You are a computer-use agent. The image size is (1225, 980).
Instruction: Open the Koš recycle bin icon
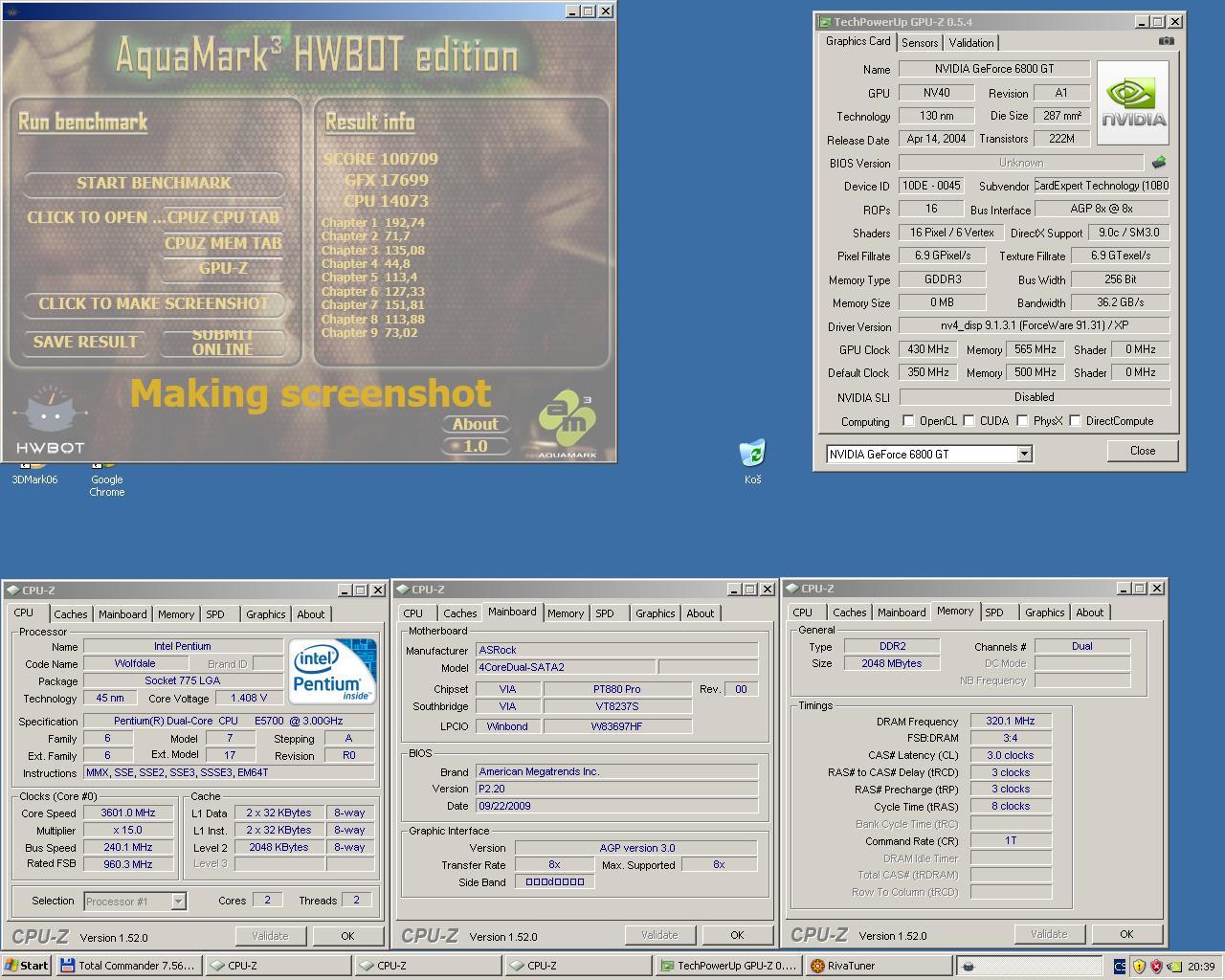pyautogui.click(x=752, y=461)
